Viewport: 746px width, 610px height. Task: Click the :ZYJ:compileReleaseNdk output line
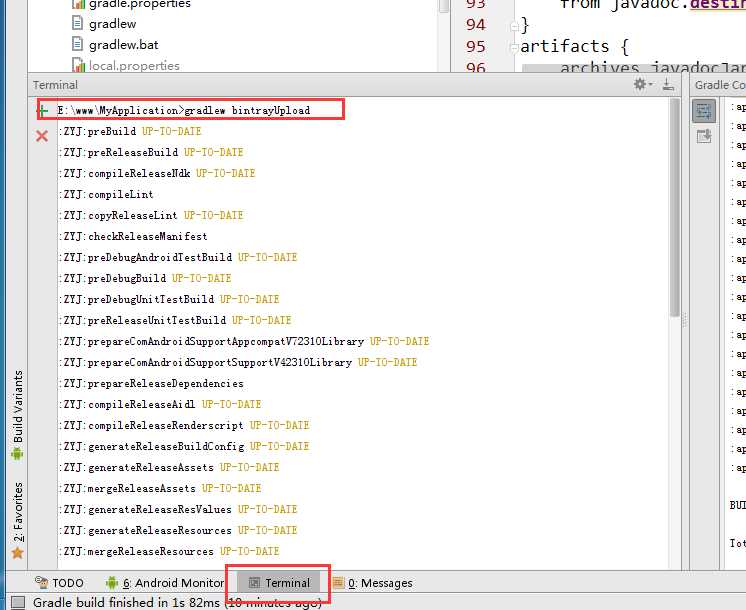157,173
